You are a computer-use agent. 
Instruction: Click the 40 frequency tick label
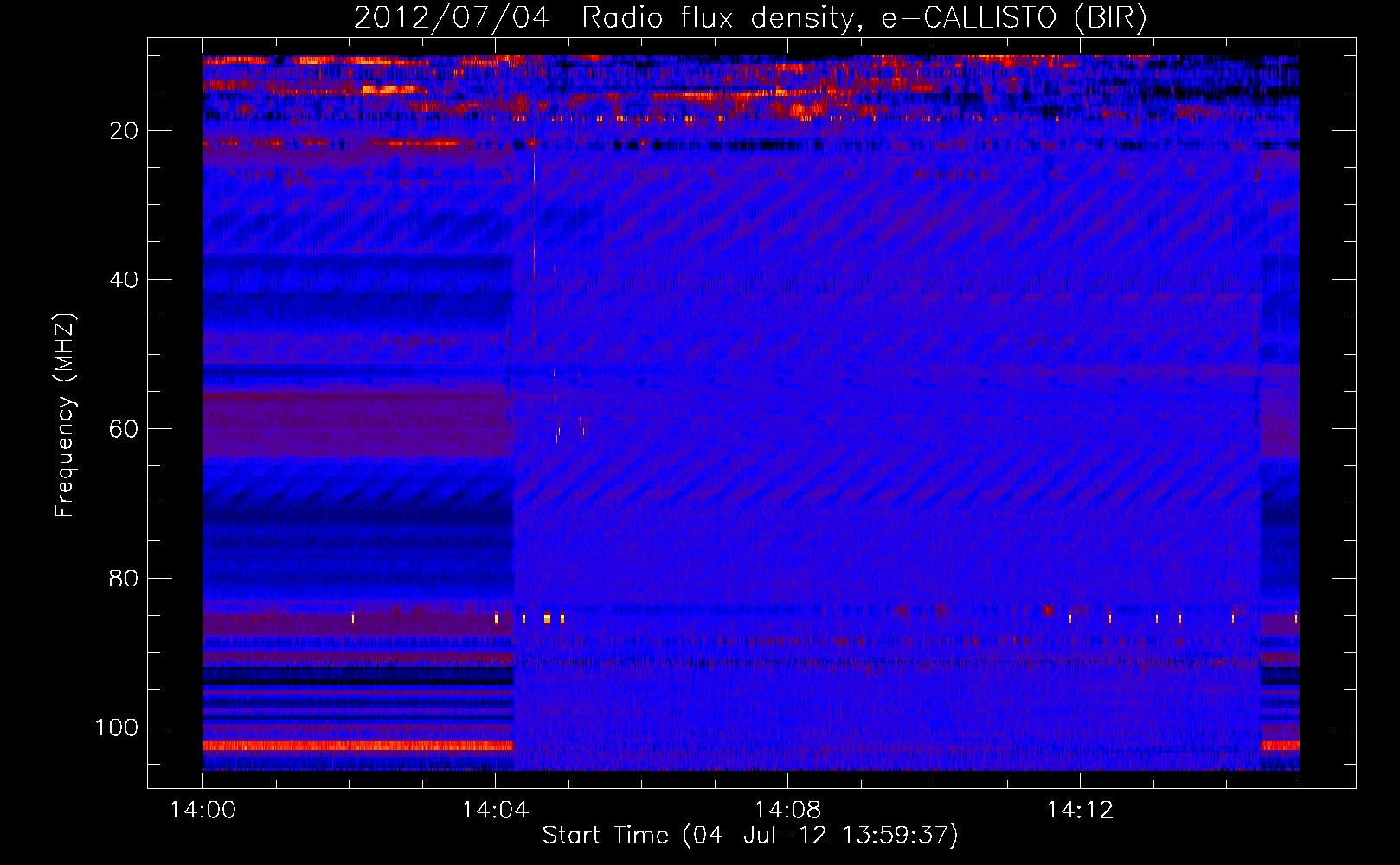click(x=125, y=280)
